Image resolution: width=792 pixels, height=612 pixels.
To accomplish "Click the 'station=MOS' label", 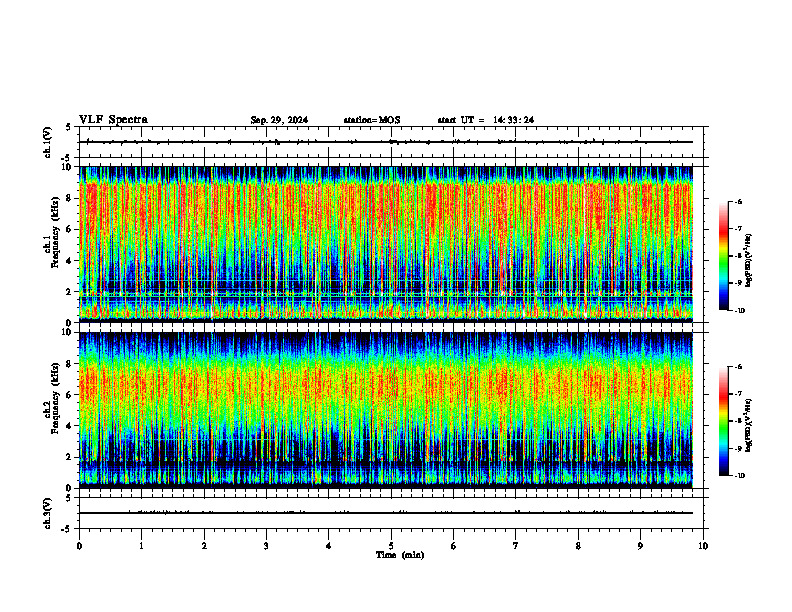I will coord(372,120).
